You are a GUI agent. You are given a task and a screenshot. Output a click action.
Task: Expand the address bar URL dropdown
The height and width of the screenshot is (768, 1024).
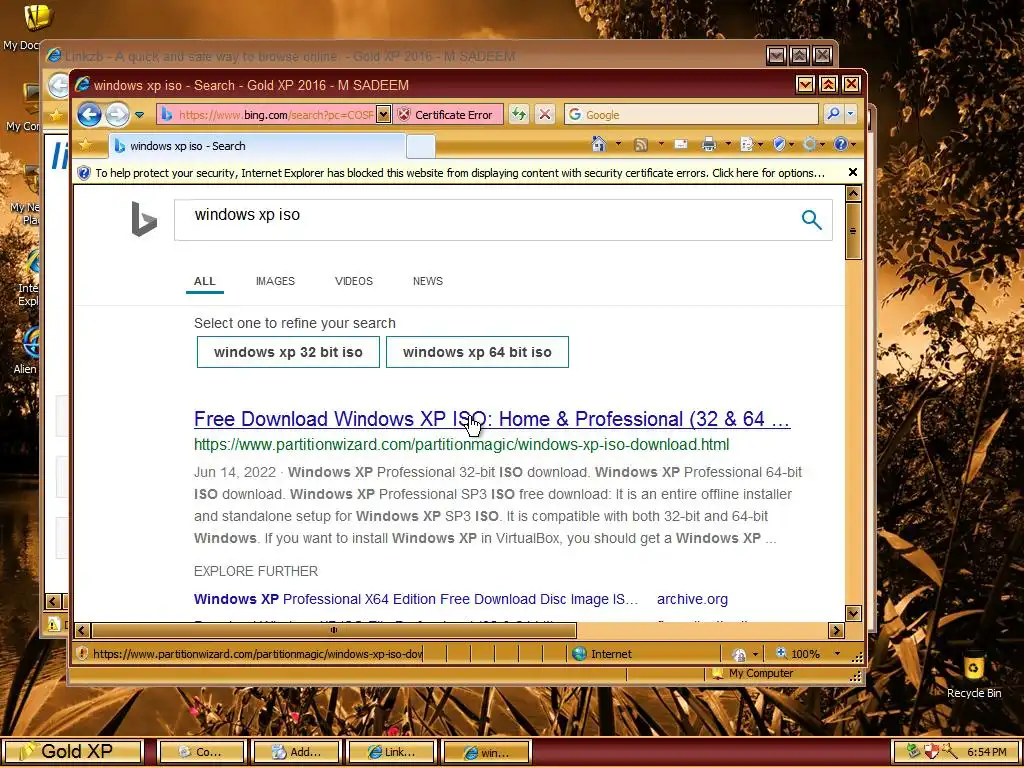[x=383, y=115]
